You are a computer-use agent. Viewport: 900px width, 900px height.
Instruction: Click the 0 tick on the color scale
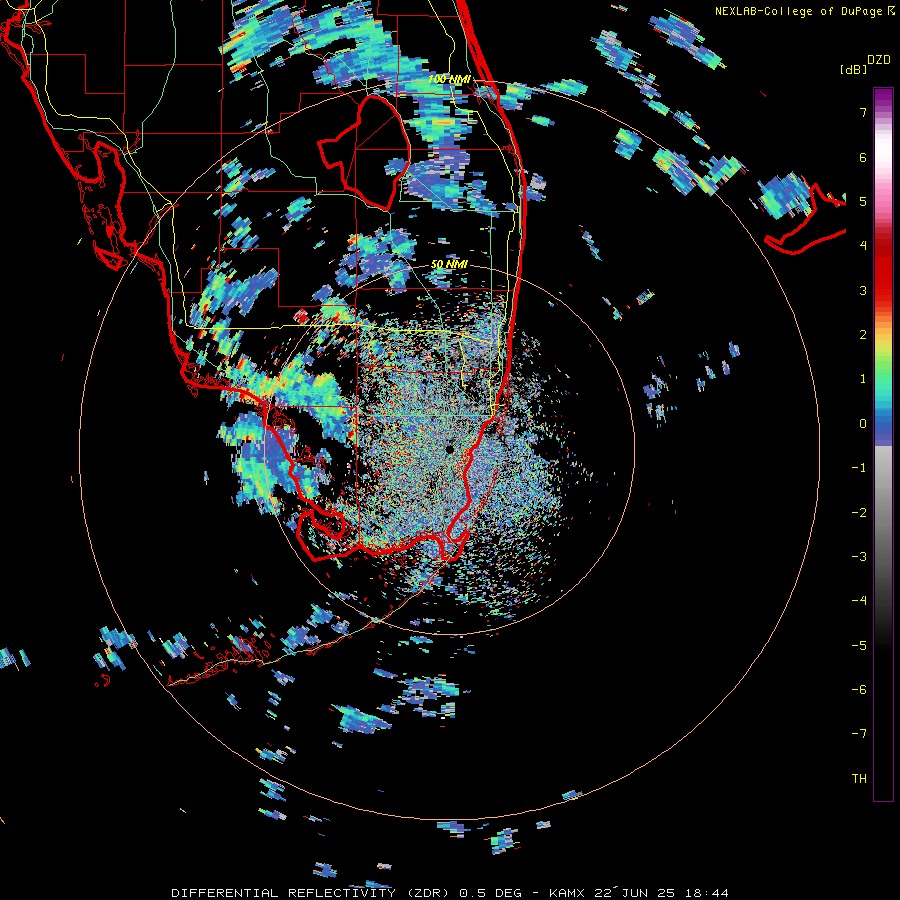[x=863, y=424]
